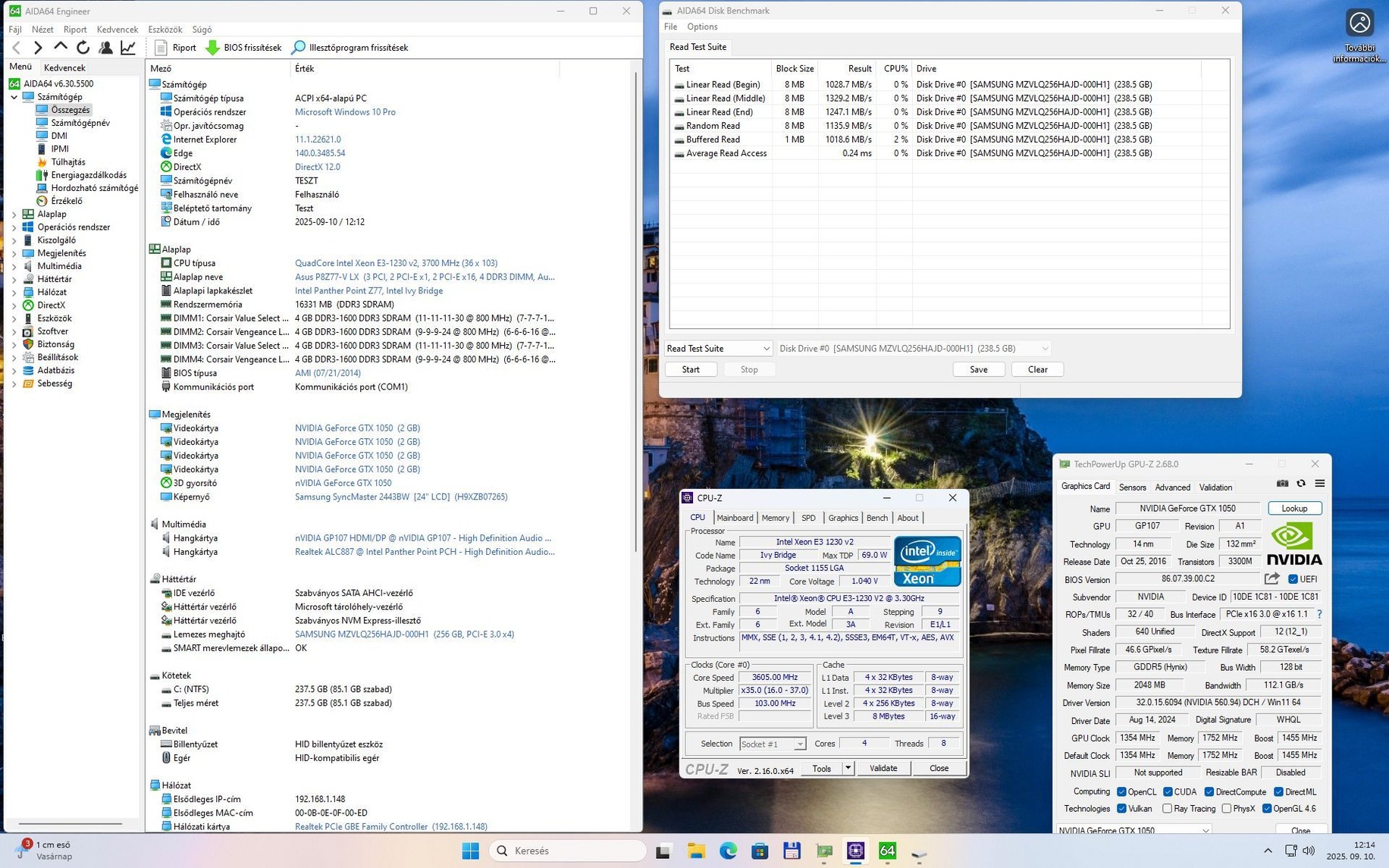Toggle the Vulkan checkbox

coord(1121,809)
